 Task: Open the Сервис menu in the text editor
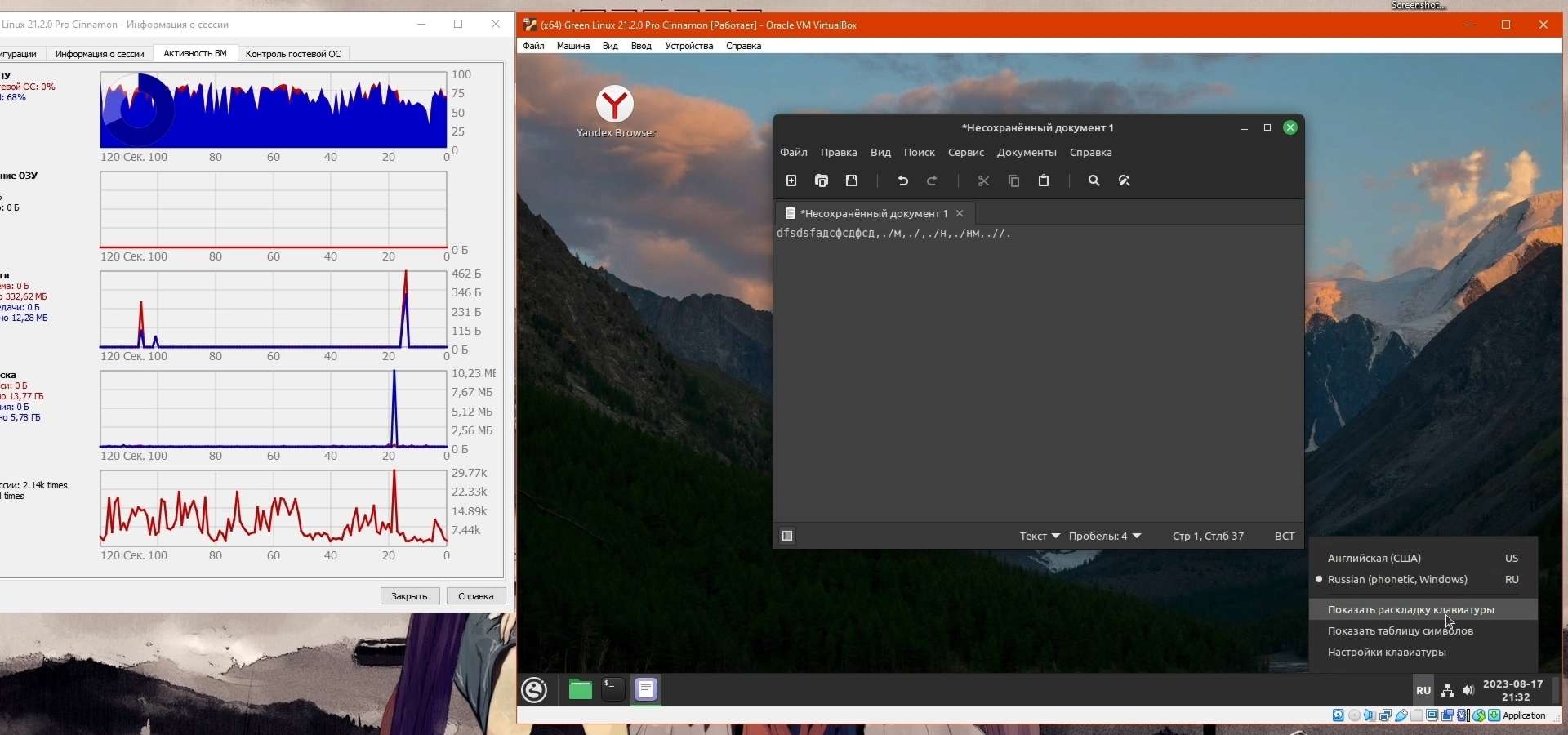click(966, 153)
